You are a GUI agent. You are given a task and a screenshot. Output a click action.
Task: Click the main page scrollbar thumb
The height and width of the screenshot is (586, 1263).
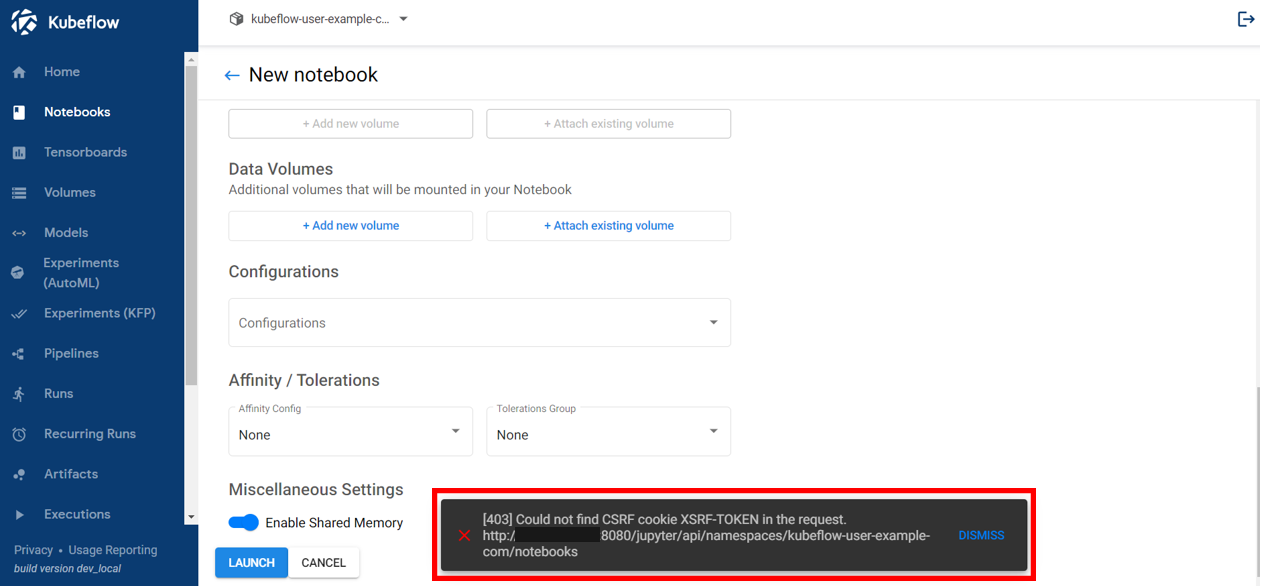1258,480
